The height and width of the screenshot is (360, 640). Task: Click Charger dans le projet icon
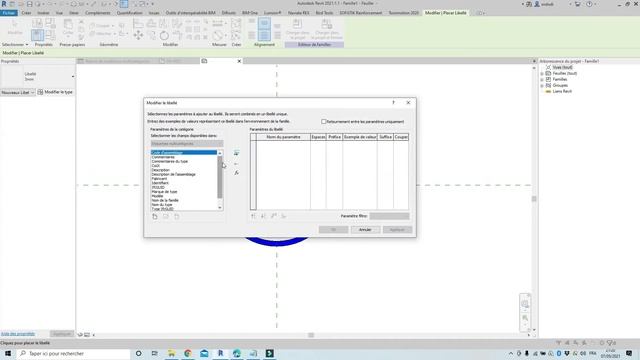coord(297,29)
